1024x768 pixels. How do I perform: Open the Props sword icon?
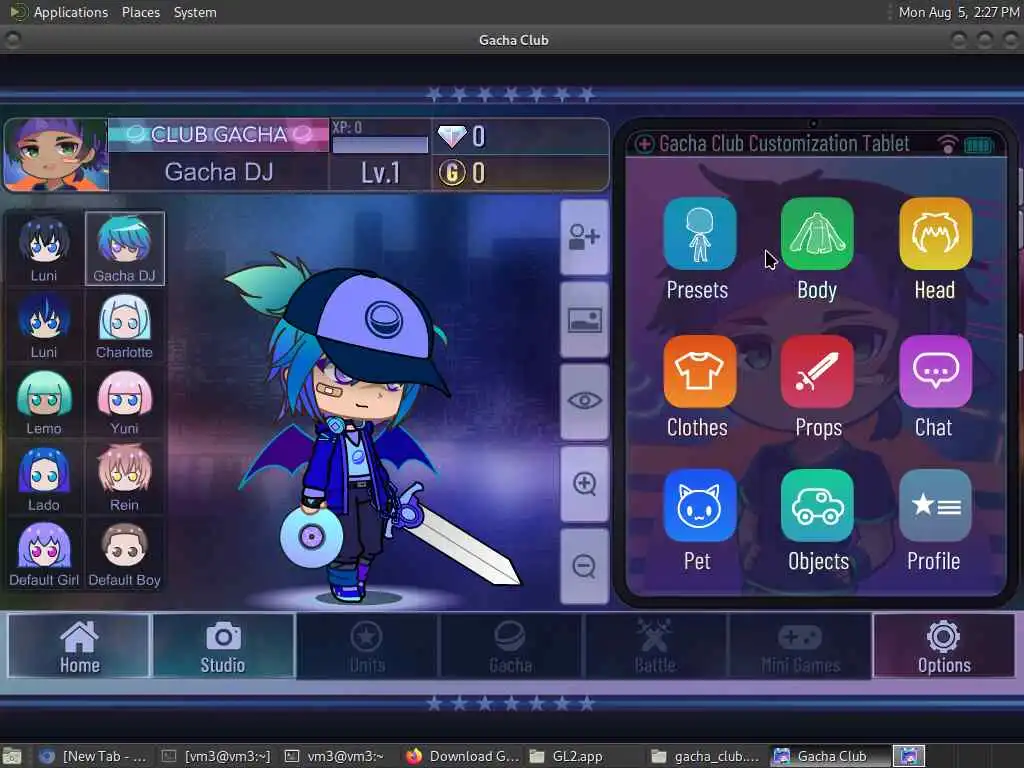817,372
